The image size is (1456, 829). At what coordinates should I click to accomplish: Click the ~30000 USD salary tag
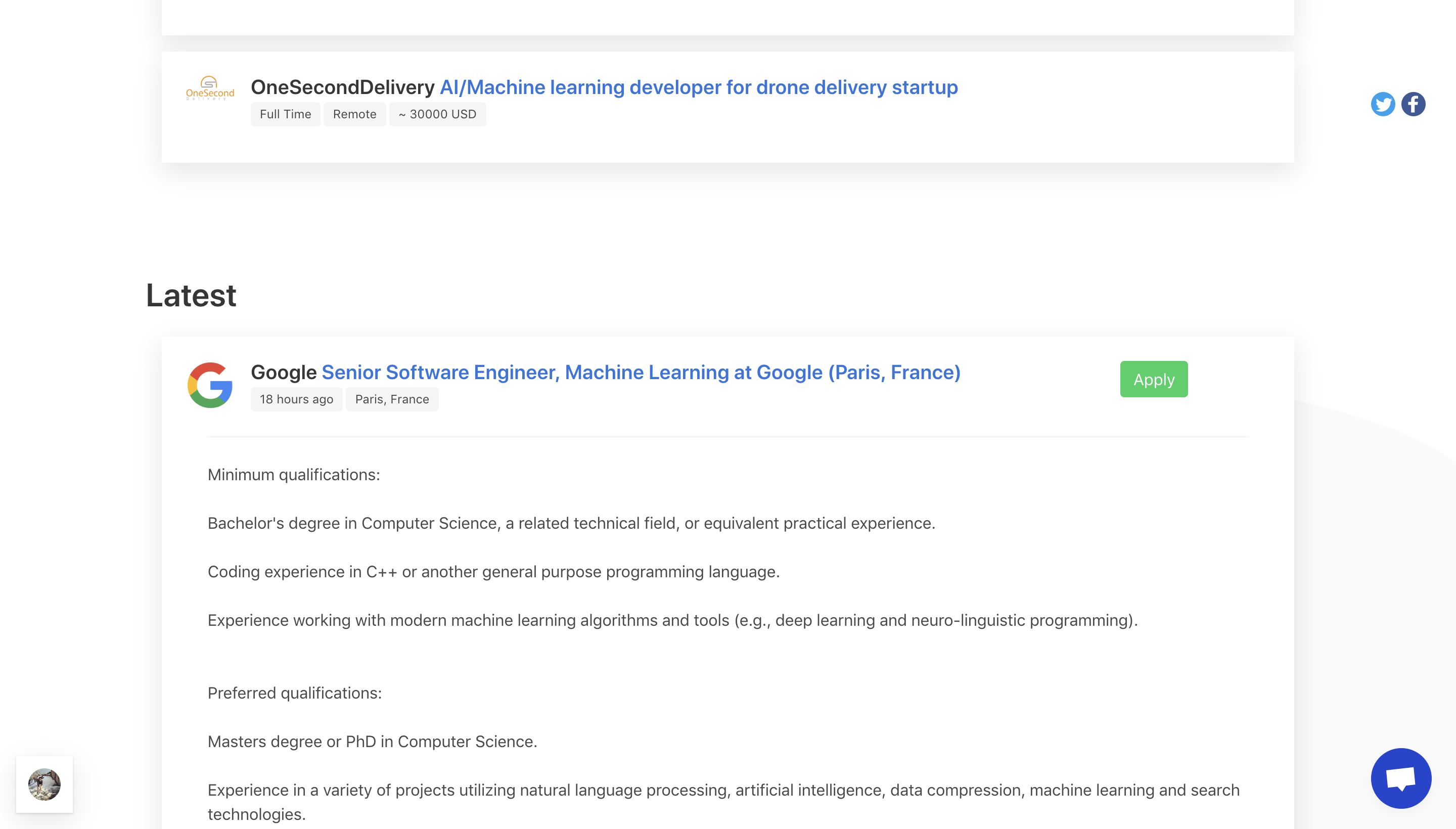[437, 113]
